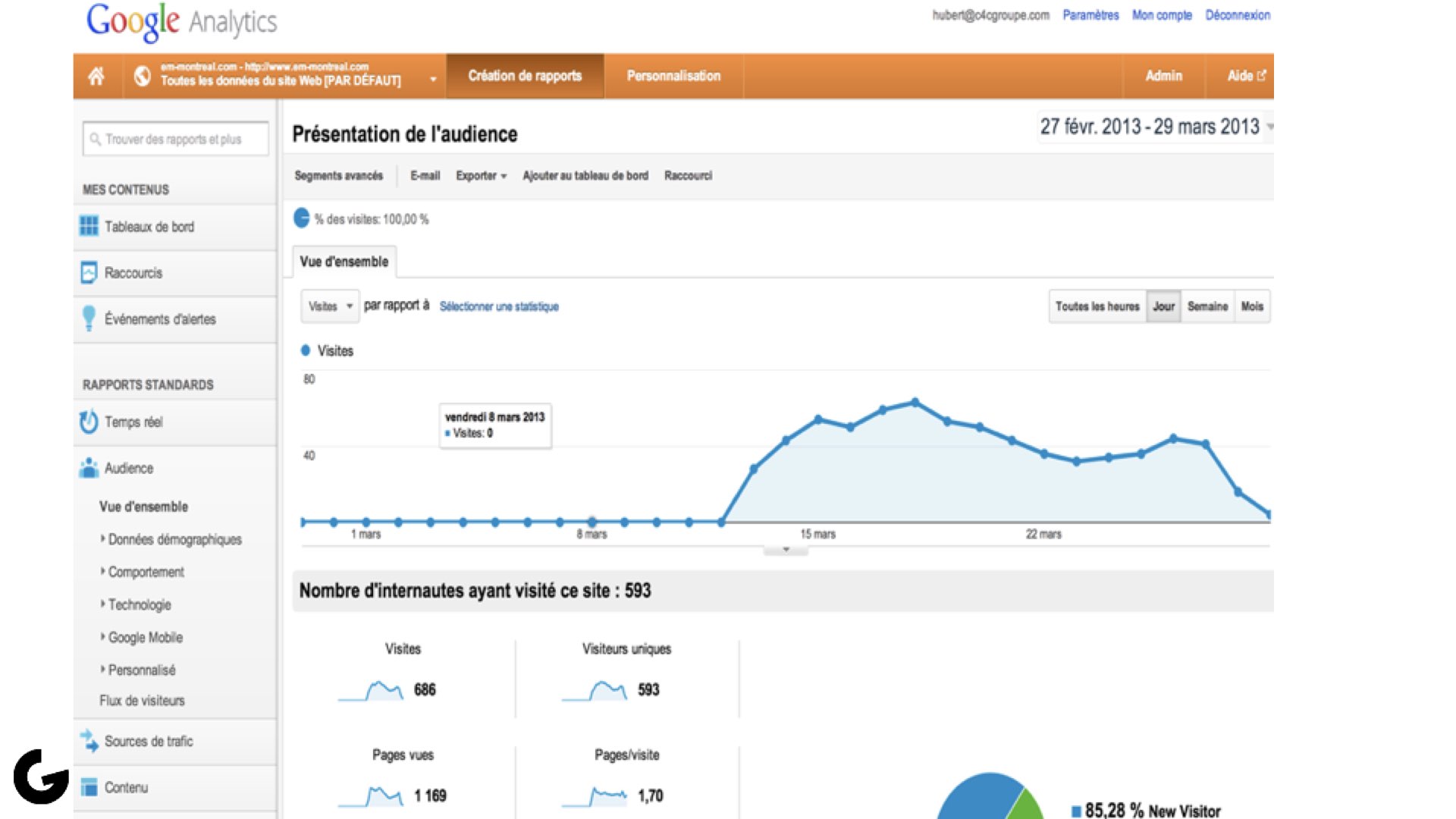Click the Temps réel label

pos(133,422)
